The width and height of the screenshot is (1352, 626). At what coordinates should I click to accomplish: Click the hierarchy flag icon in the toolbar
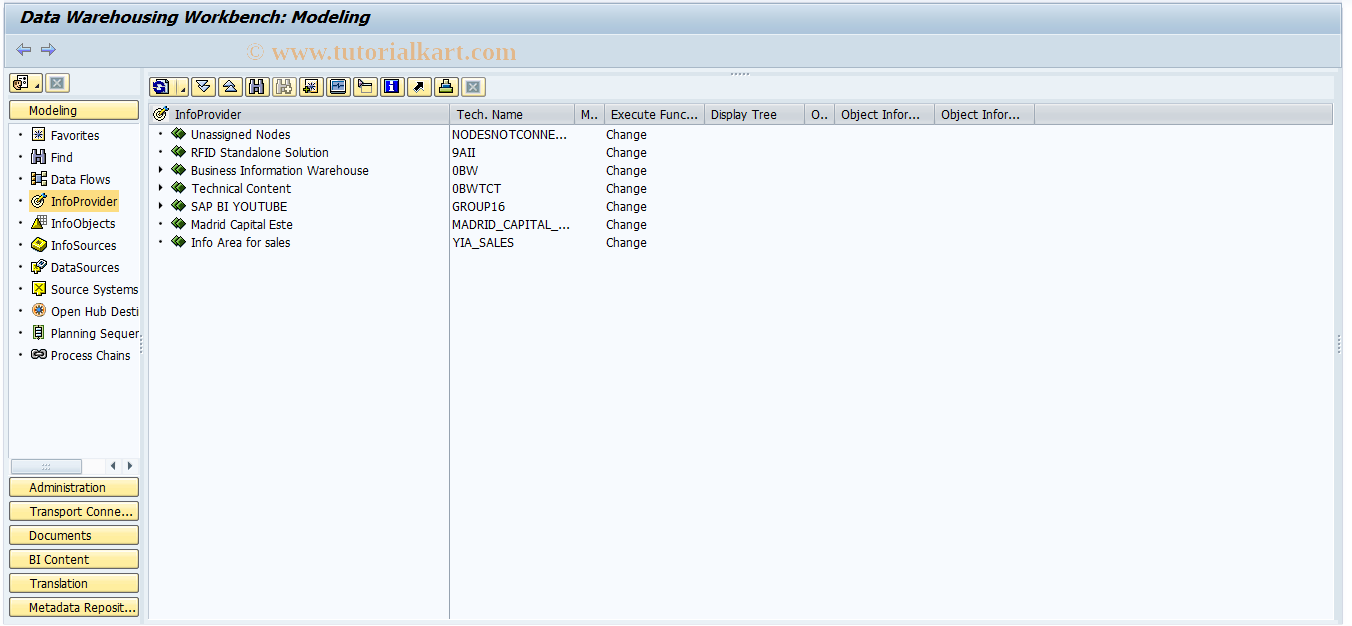[365, 87]
